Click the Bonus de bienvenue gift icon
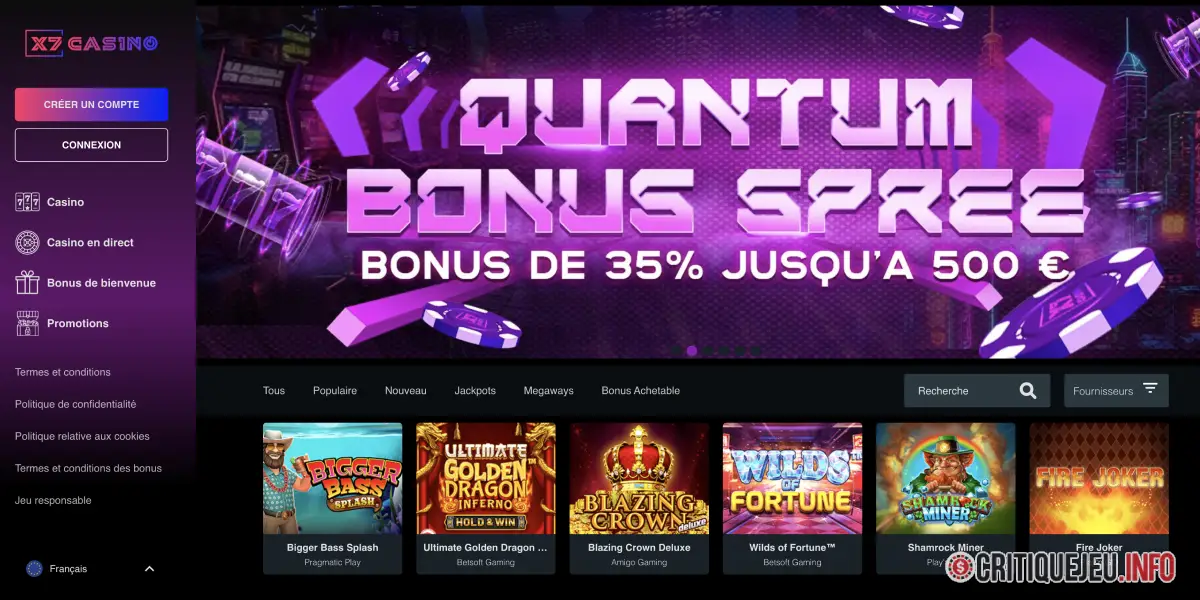 [27, 283]
